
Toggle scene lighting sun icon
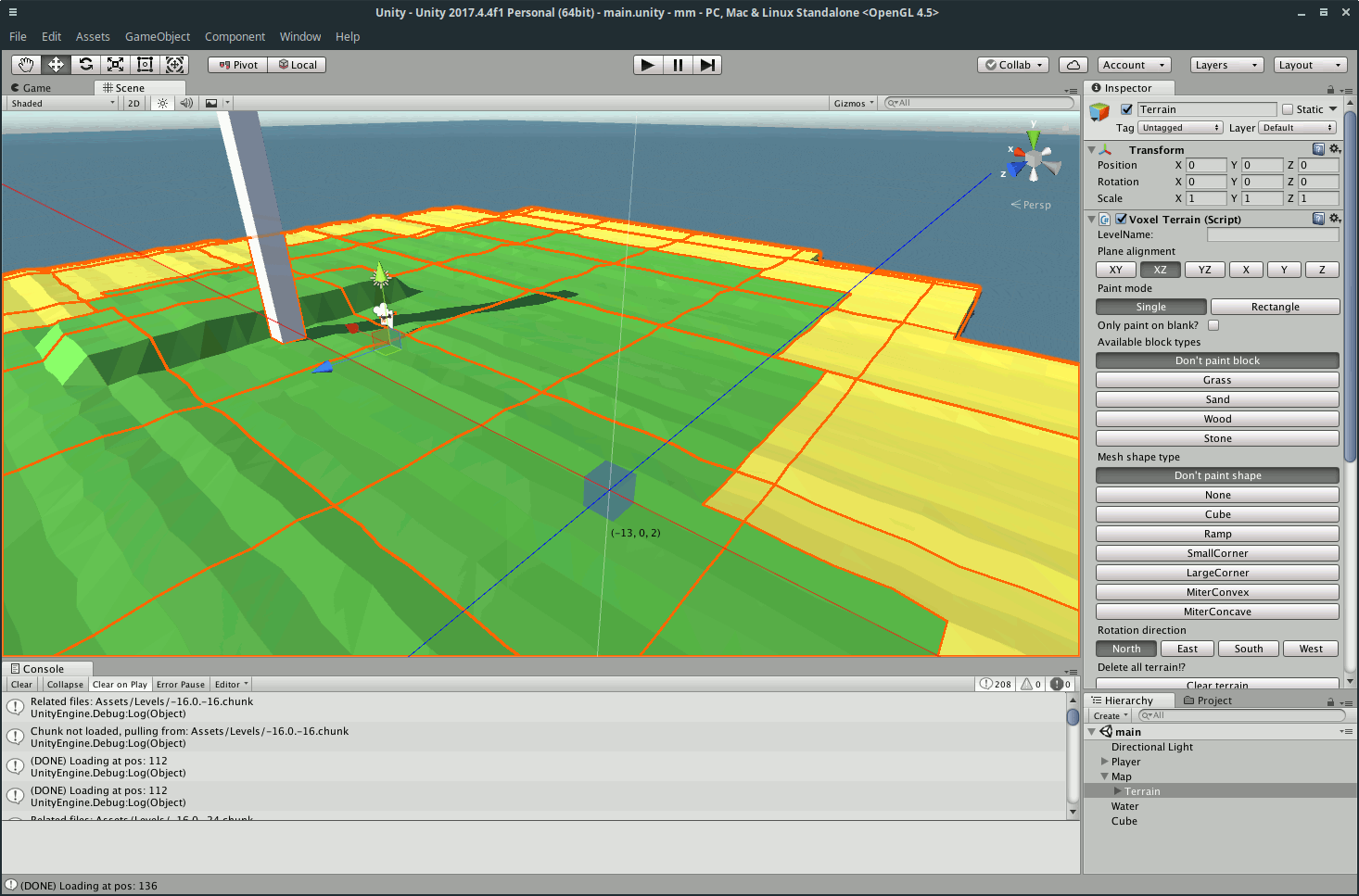coord(163,103)
